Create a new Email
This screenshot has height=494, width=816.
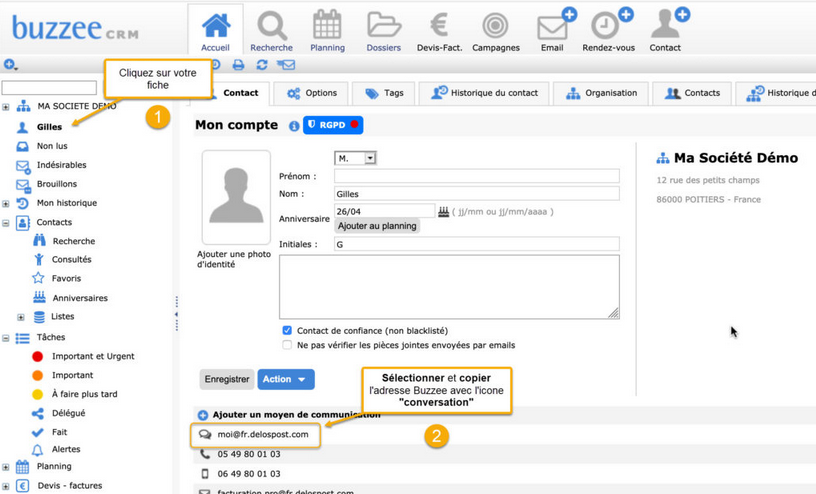(x=555, y=24)
